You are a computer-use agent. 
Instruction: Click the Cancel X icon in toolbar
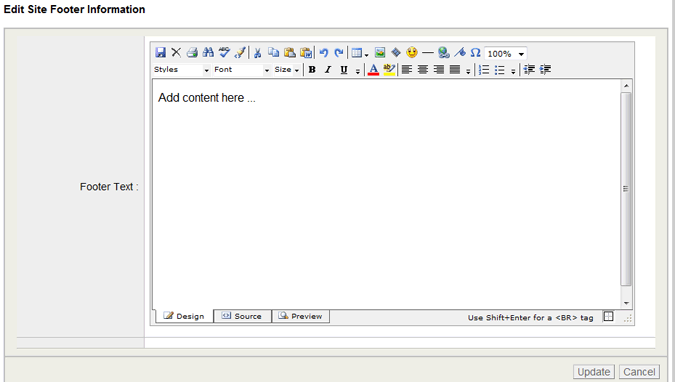(x=176, y=53)
